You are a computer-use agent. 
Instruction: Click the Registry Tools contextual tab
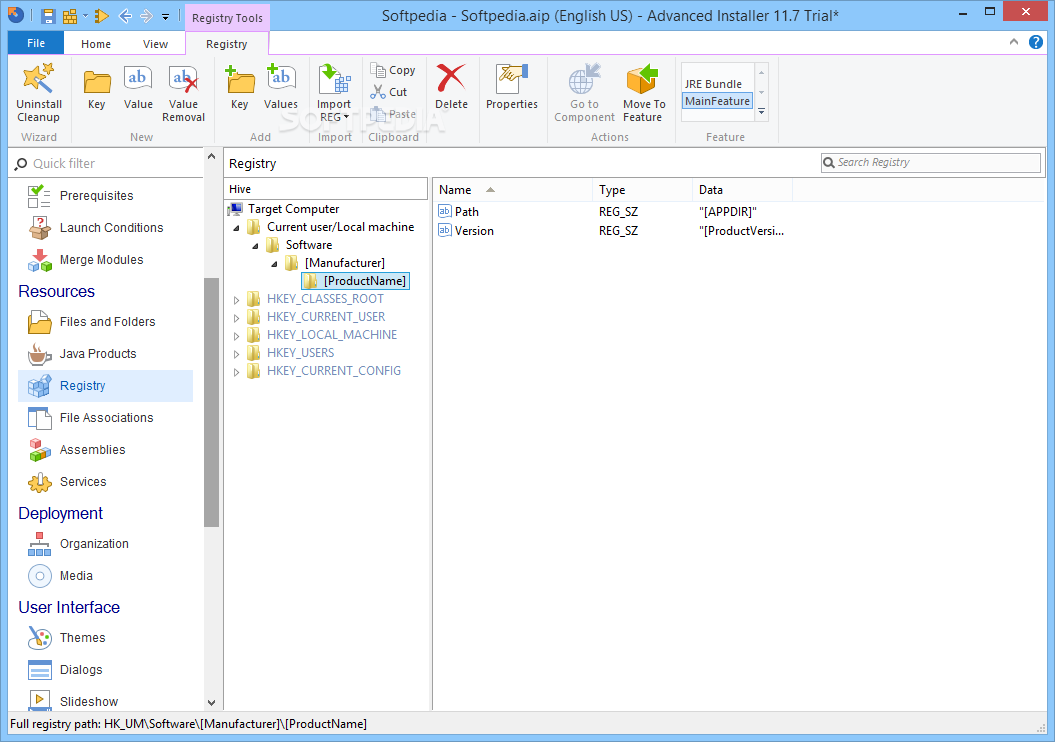tap(227, 18)
